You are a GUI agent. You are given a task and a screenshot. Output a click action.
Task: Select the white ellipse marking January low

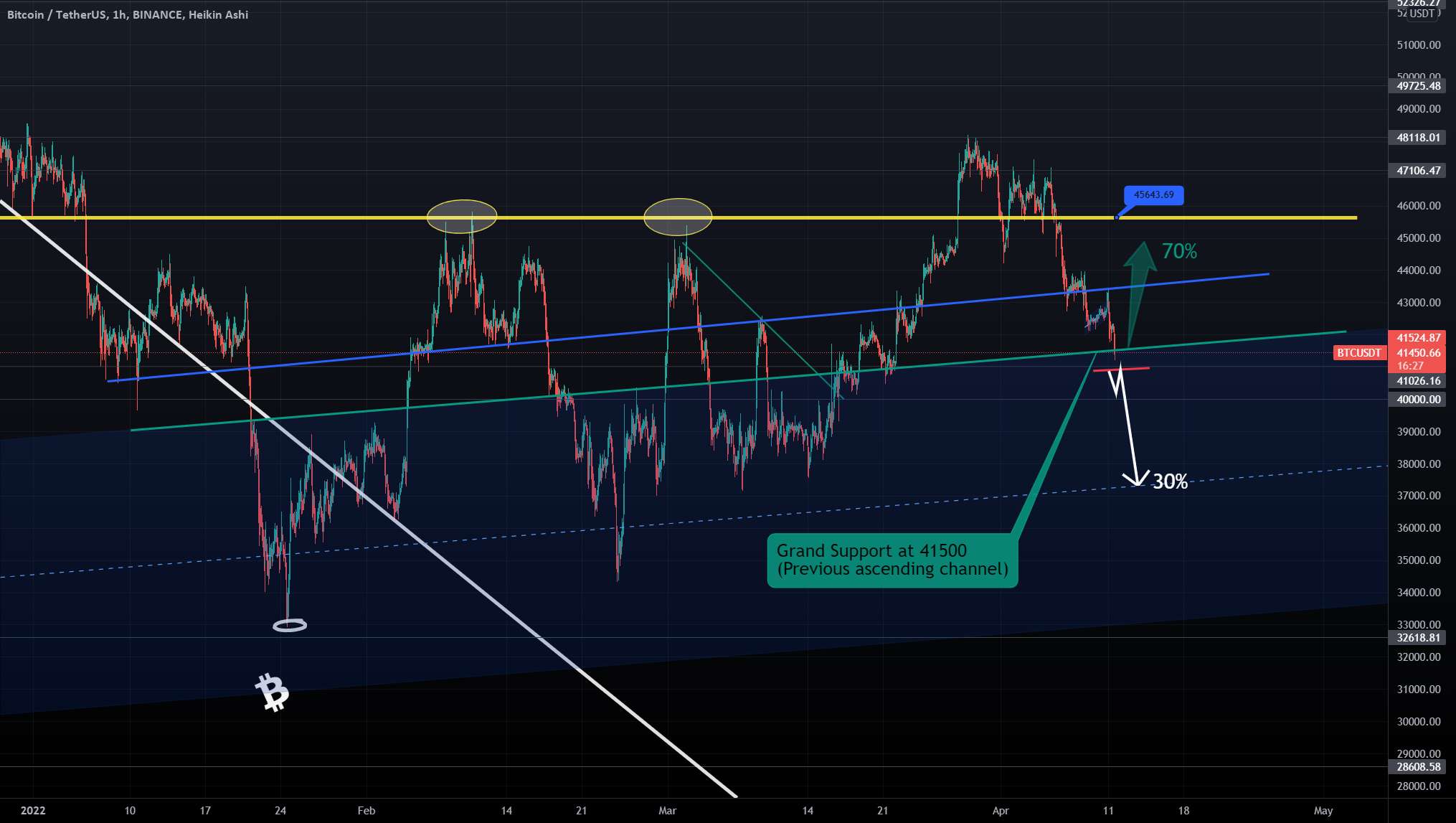pyautogui.click(x=290, y=625)
